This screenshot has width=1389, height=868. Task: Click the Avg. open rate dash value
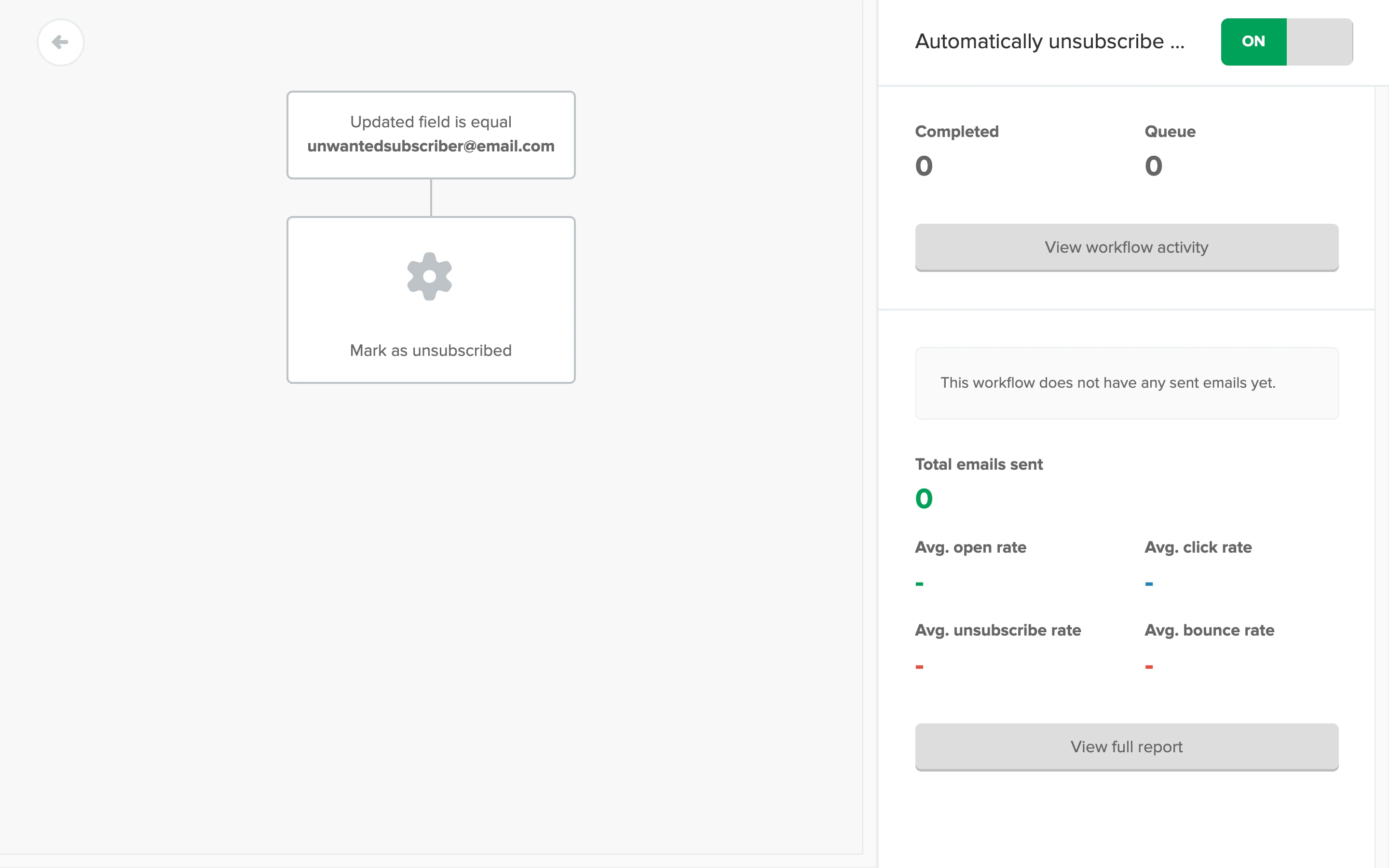coord(920,584)
